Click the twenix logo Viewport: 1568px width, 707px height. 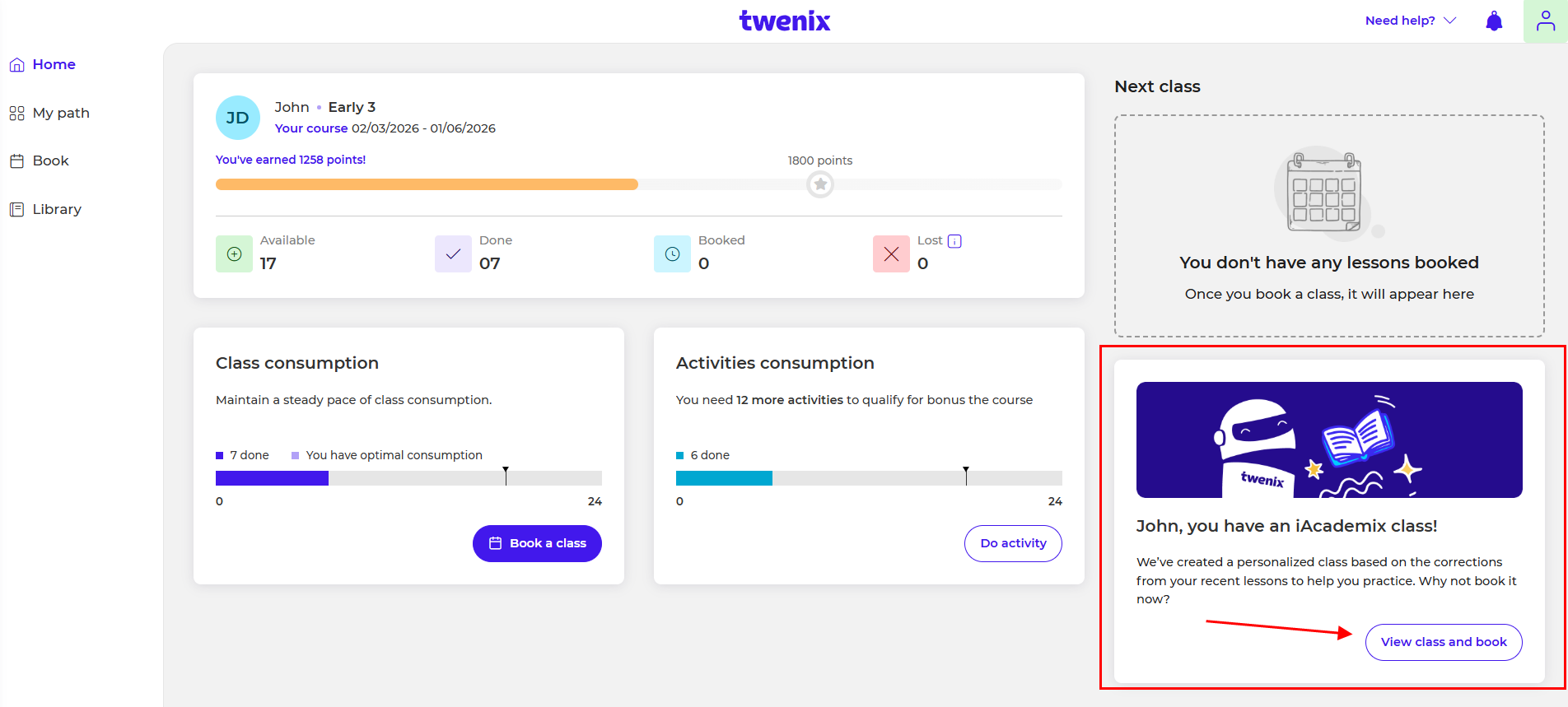pyautogui.click(x=784, y=21)
